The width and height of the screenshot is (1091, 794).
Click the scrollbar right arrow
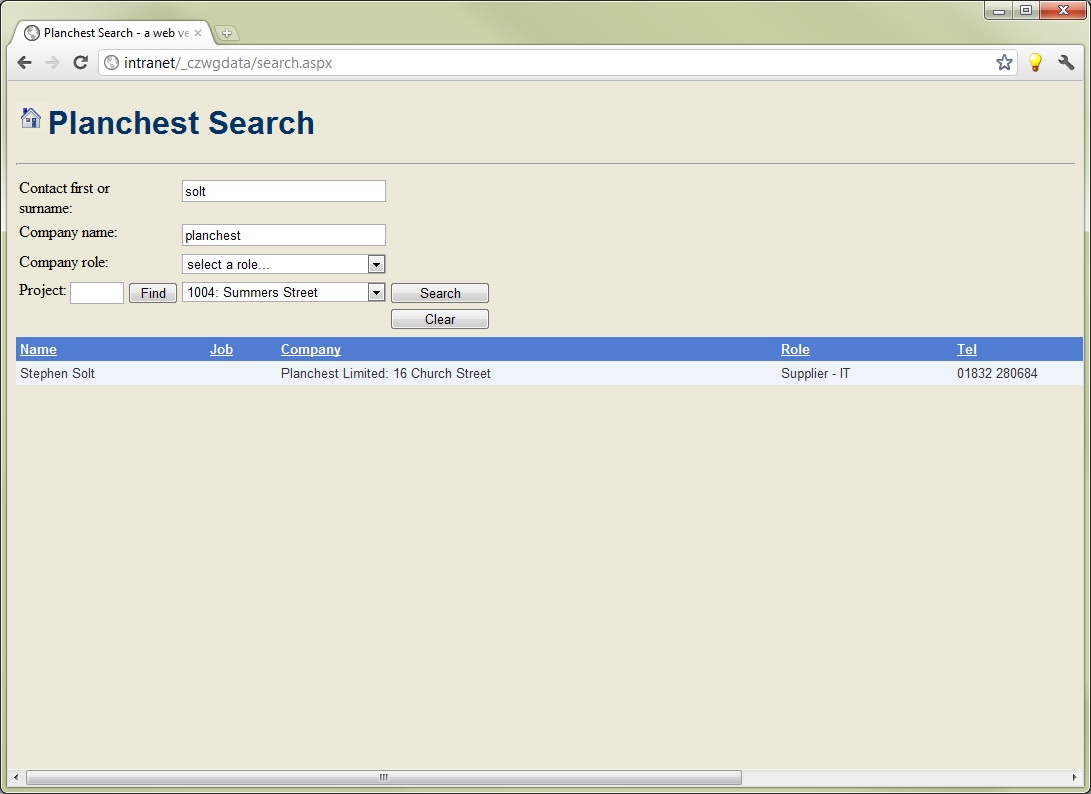(1074, 777)
